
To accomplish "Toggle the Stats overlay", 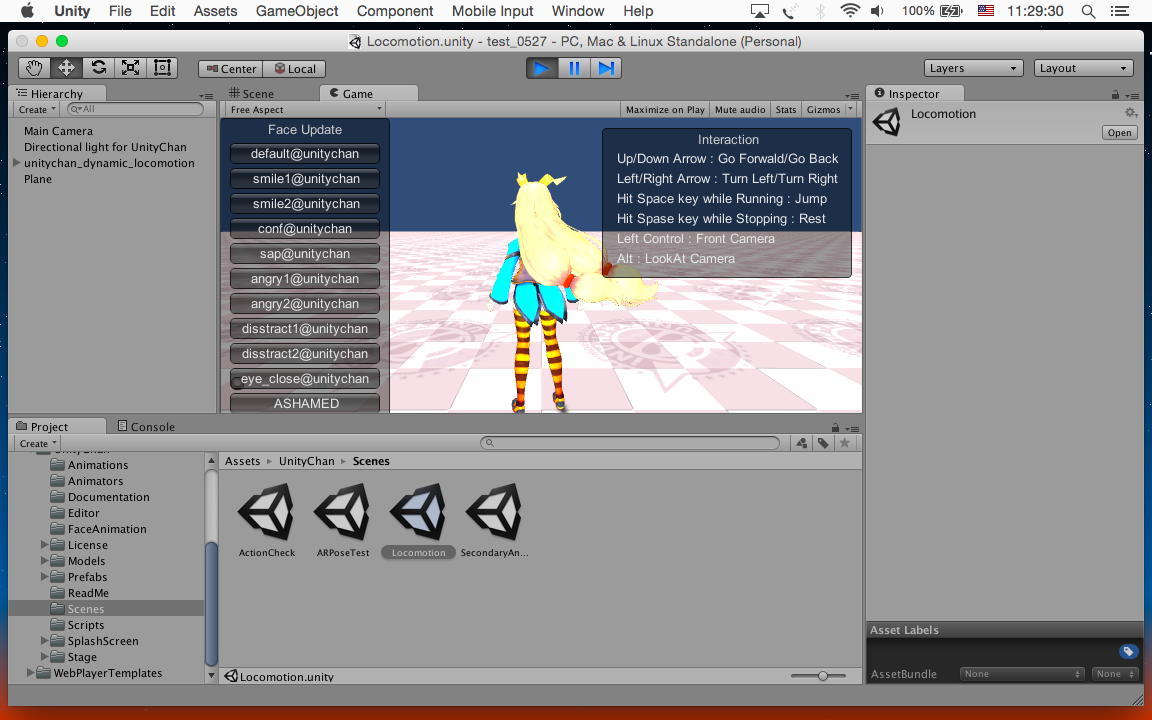I will click(785, 109).
